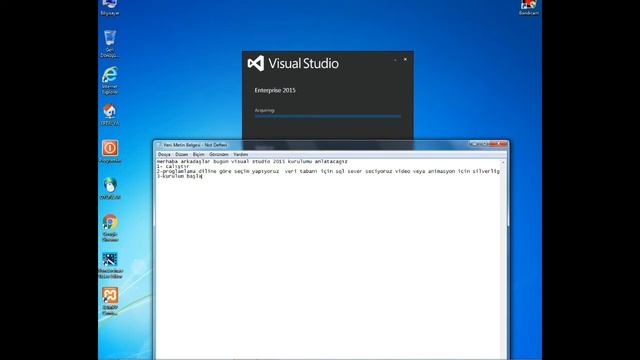The height and width of the screenshot is (360, 640).
Task: Open Dosya menu in Notepad
Action: (x=164, y=155)
